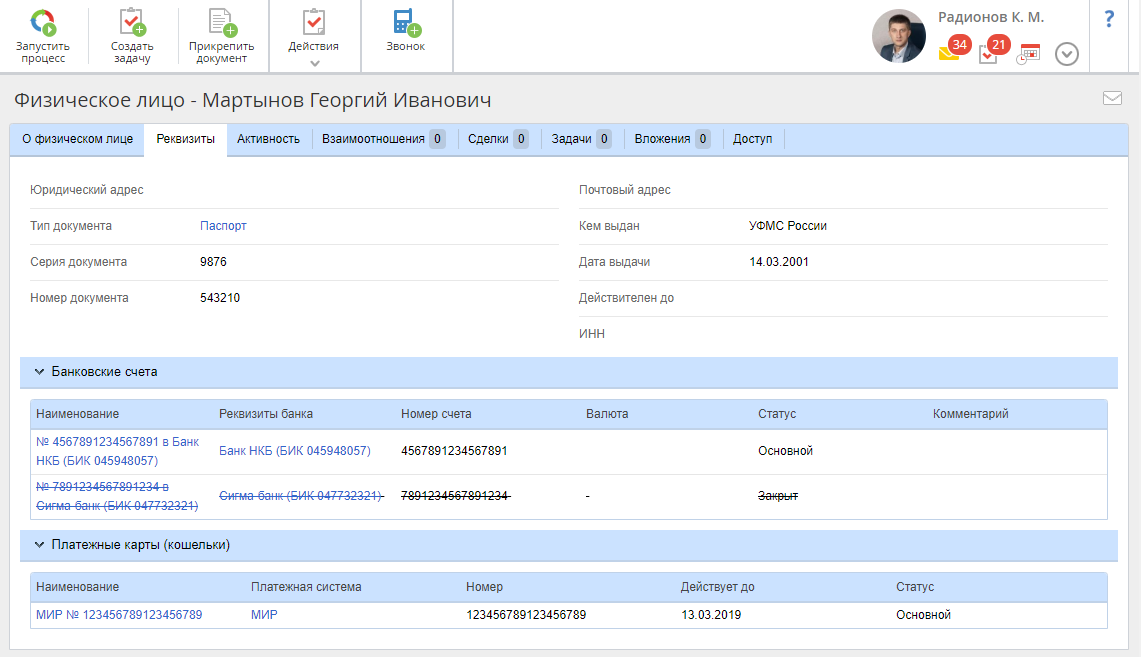Click the Запустить процесс icon
1141x657 pixels.
click(x=42, y=22)
